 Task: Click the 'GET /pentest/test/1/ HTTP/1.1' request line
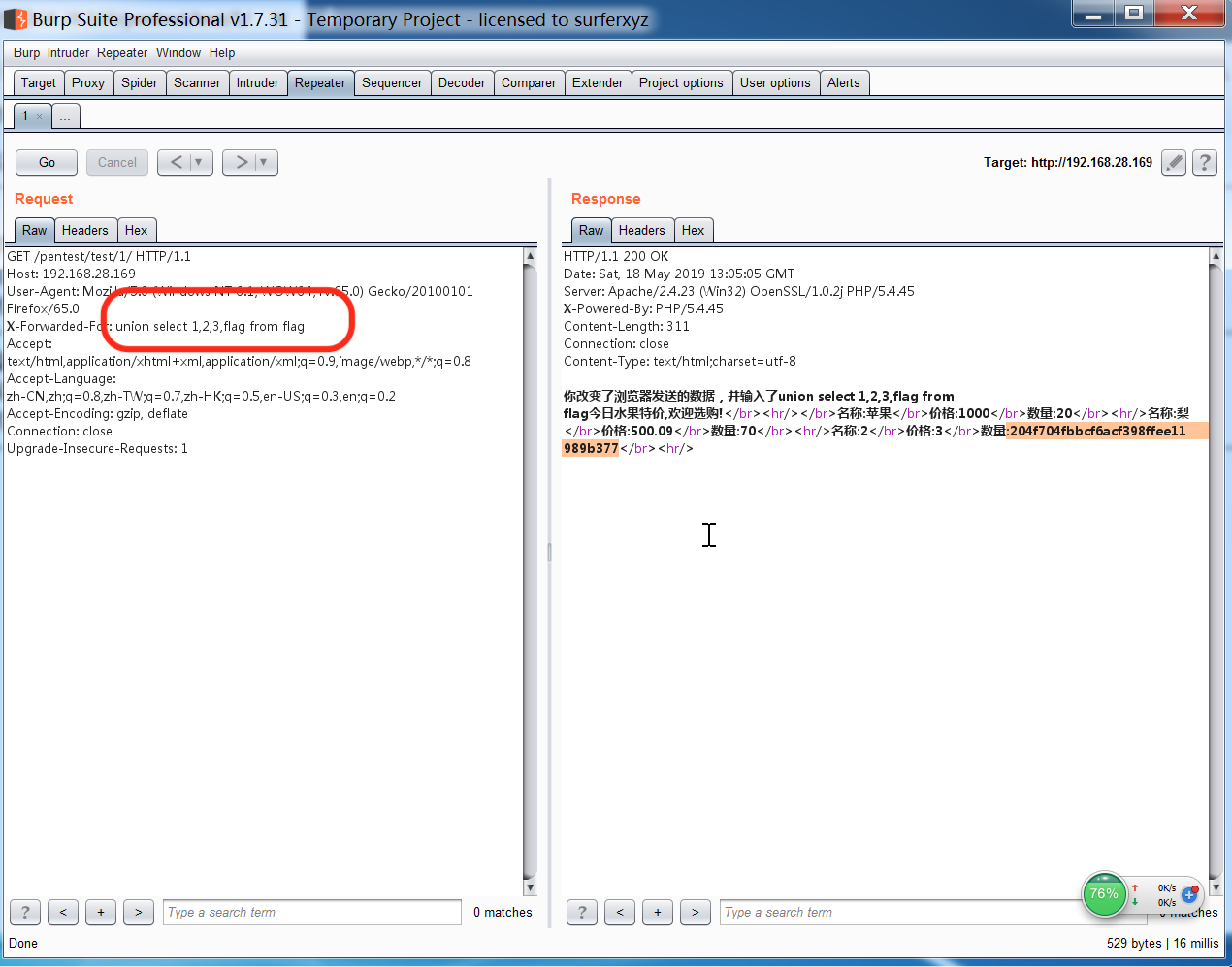(x=99, y=256)
